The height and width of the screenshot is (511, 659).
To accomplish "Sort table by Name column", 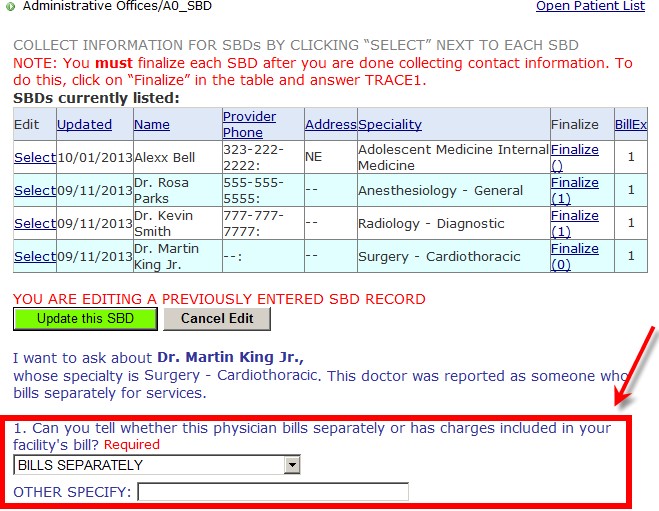I will (152, 125).
